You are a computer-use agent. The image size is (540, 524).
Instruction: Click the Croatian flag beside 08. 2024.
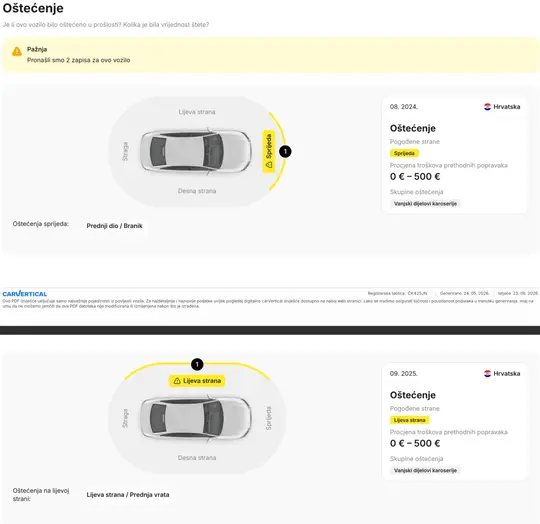pyautogui.click(x=487, y=107)
